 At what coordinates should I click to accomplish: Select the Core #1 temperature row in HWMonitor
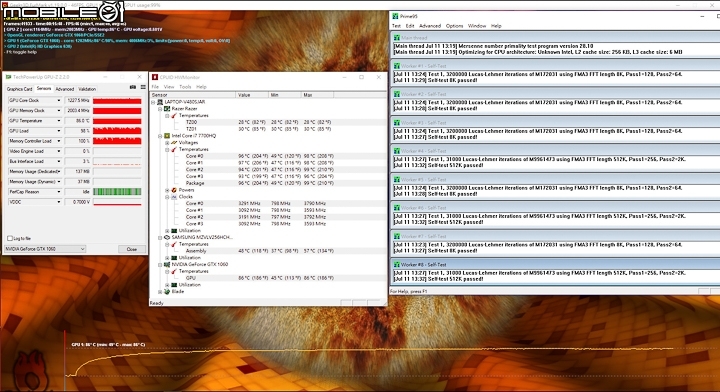[268, 163]
